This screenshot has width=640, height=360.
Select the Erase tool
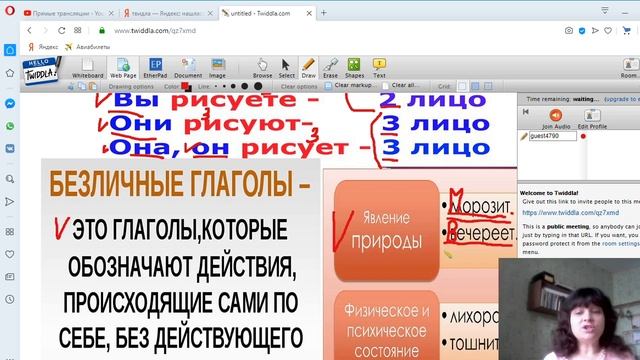click(330, 68)
